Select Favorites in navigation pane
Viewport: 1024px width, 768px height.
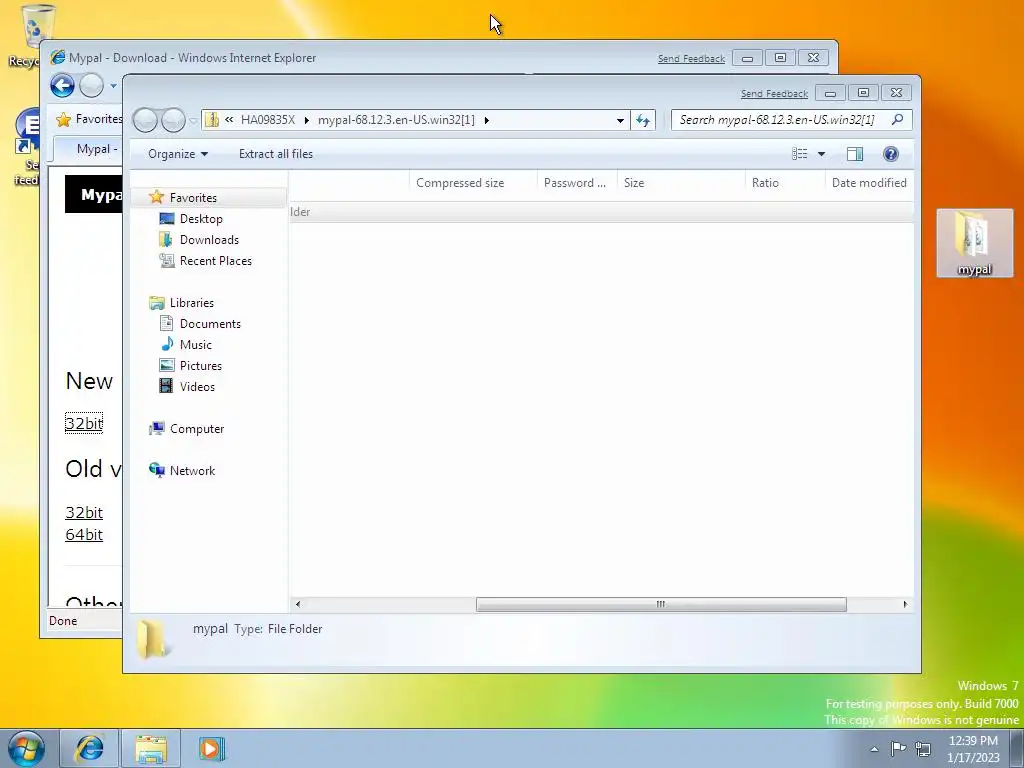click(x=193, y=198)
